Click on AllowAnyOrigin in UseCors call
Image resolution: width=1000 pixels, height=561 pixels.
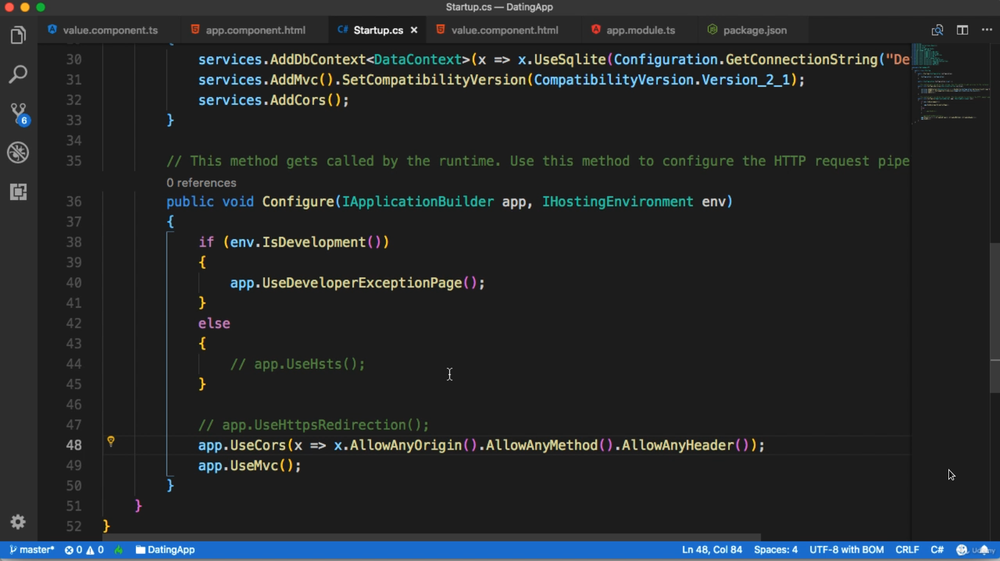(x=406, y=445)
